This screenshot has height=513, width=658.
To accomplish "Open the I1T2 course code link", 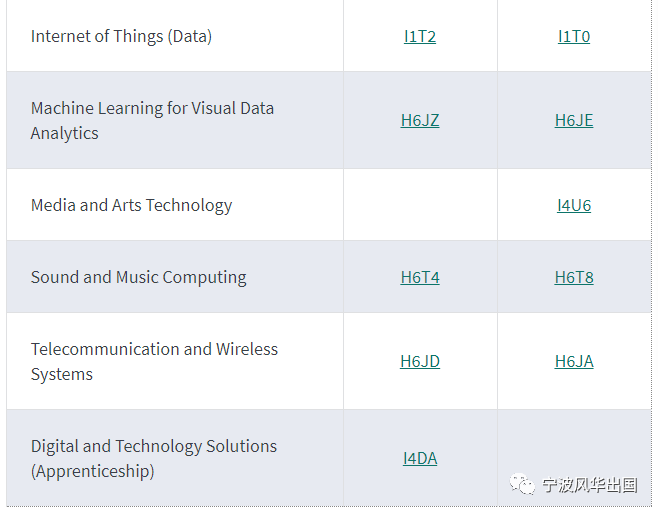I will [x=420, y=37].
